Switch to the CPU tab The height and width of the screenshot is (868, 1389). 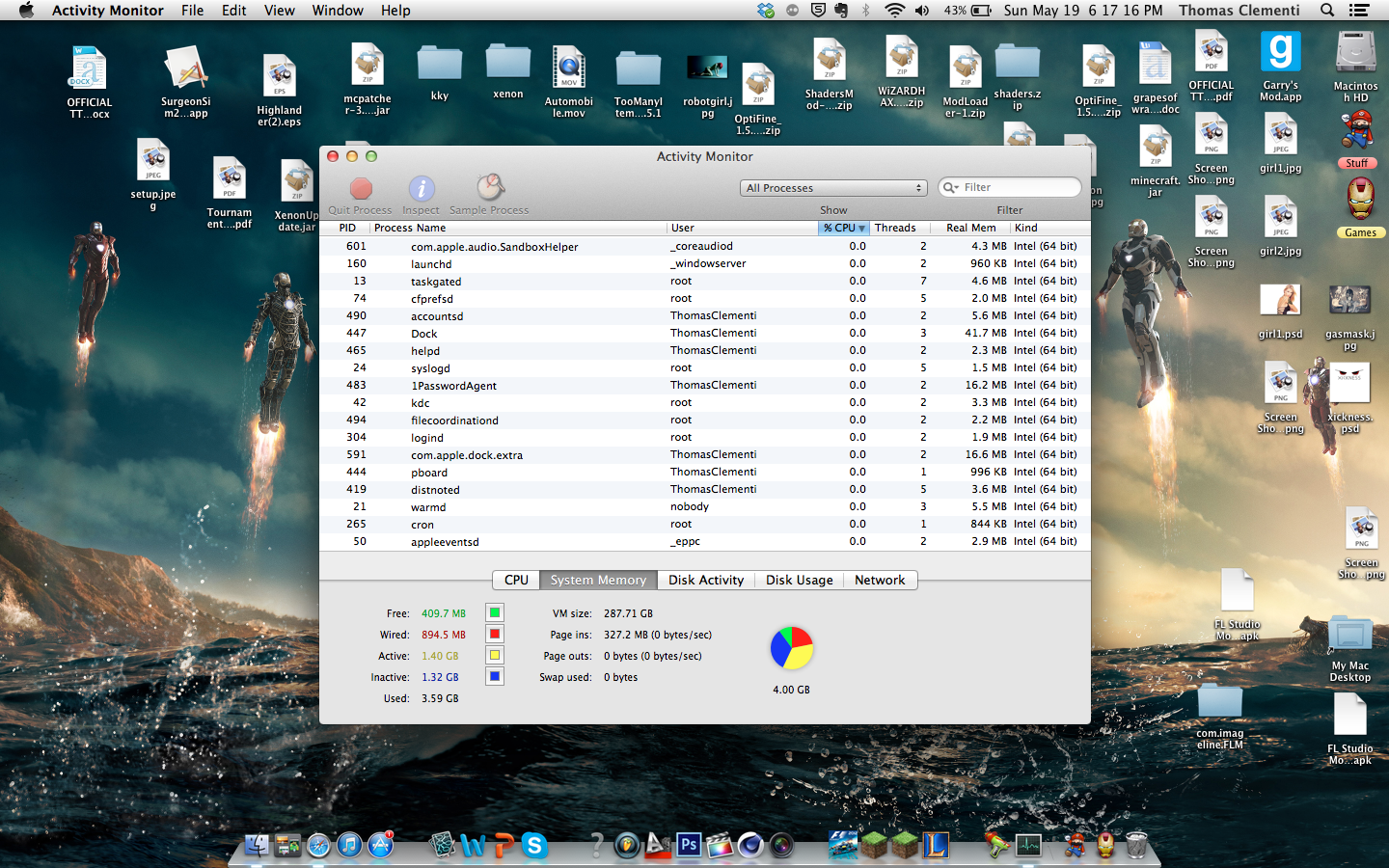516,580
